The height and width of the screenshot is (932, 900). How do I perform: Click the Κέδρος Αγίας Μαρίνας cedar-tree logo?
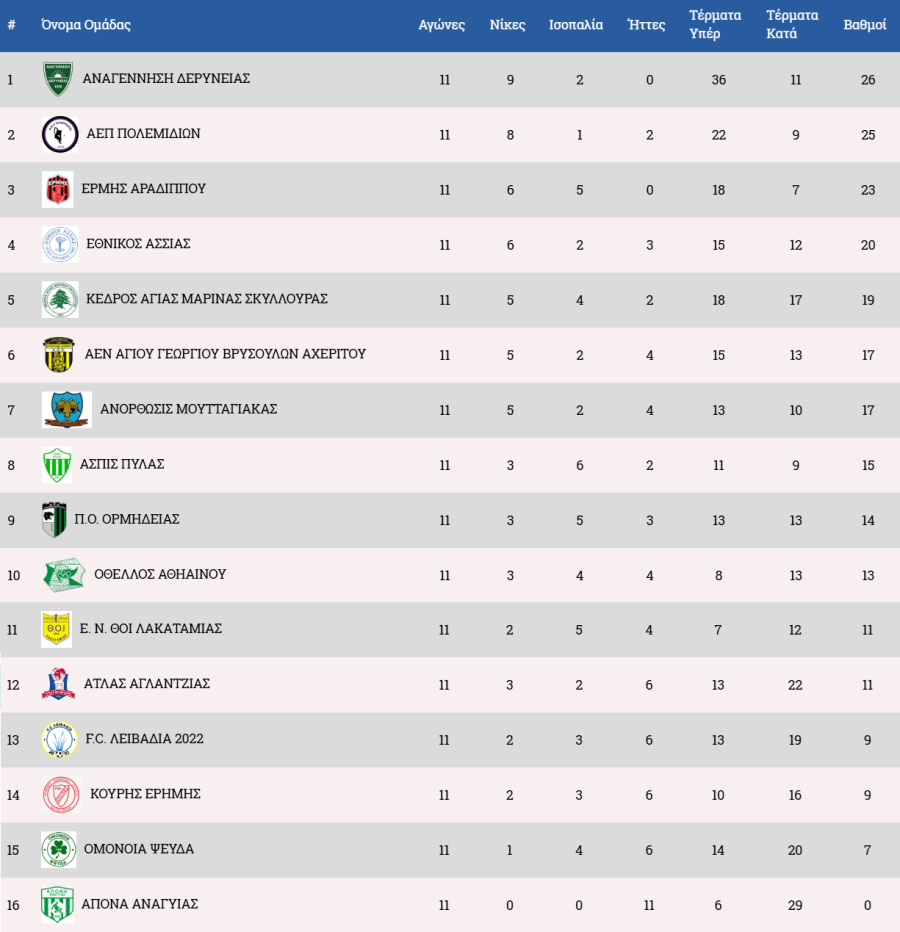coord(60,299)
